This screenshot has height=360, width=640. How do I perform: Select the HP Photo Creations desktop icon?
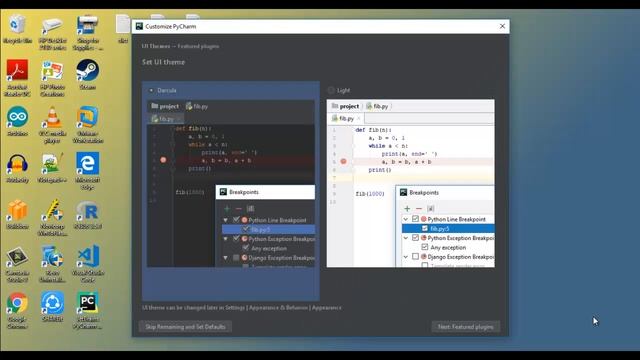click(52, 78)
